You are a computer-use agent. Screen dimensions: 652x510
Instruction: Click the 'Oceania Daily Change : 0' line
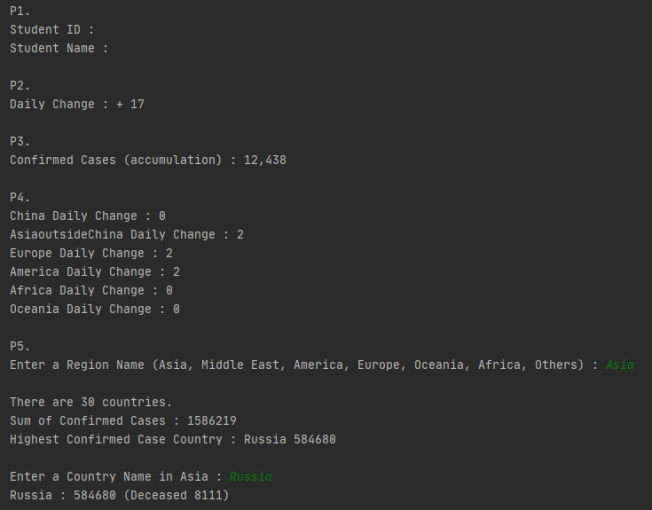94,309
